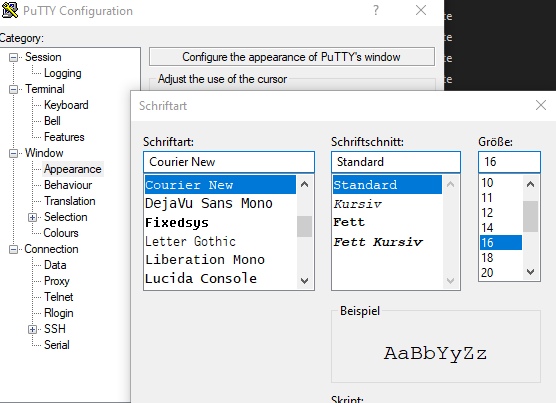
Task: Select font size 16 in list
Action: 501,242
